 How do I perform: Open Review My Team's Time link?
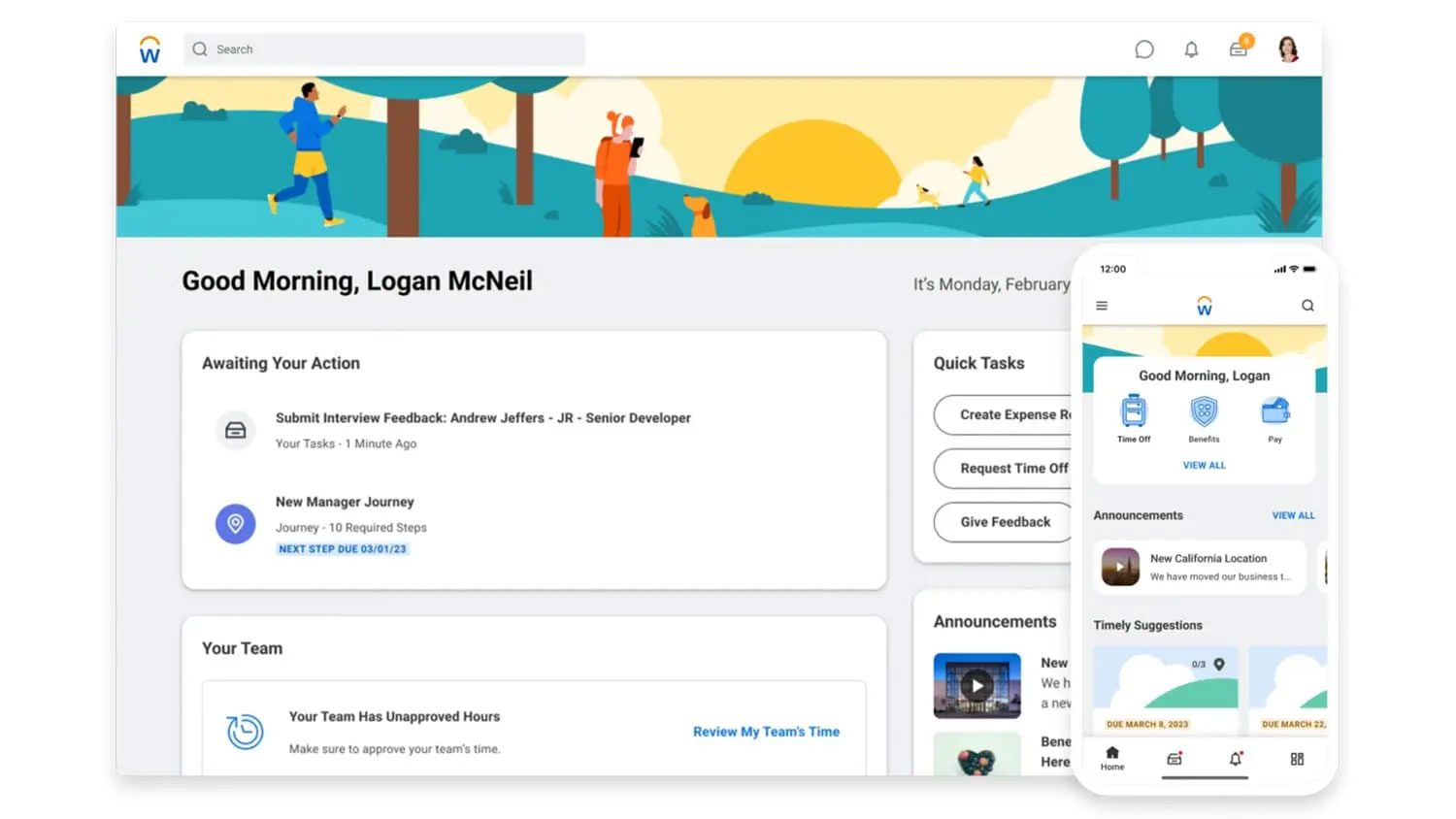tap(766, 732)
